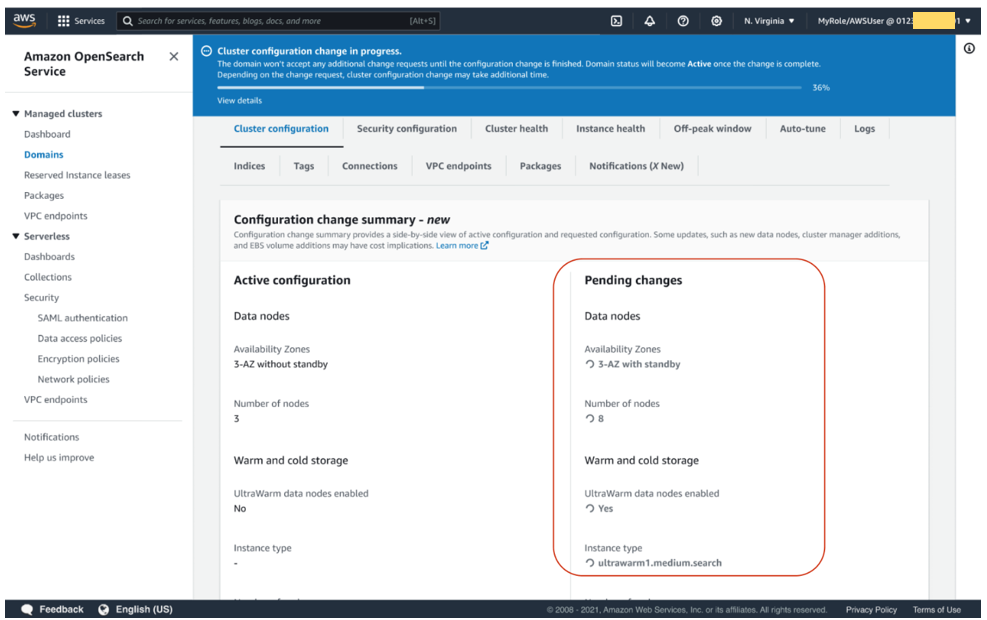Click the search magnifier icon

pos(128,21)
